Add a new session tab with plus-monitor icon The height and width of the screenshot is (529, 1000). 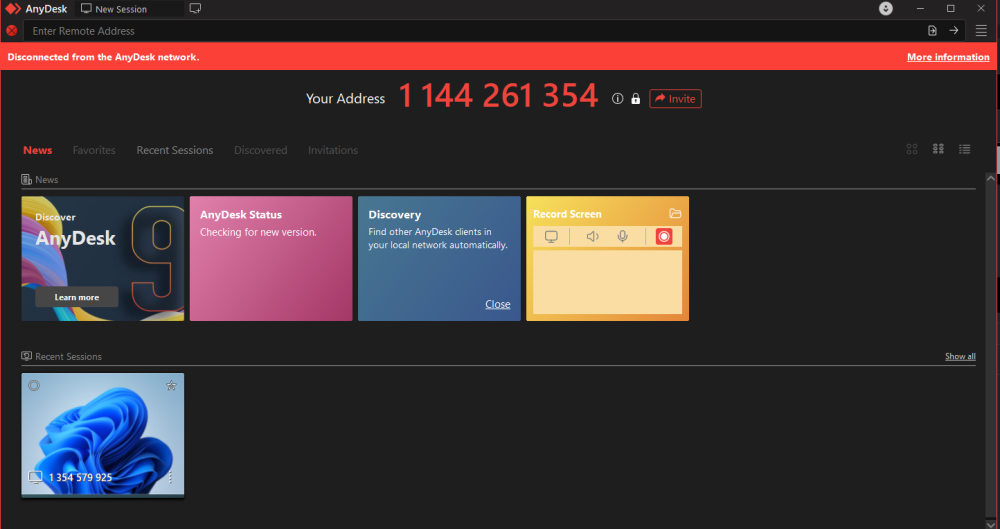195,9
